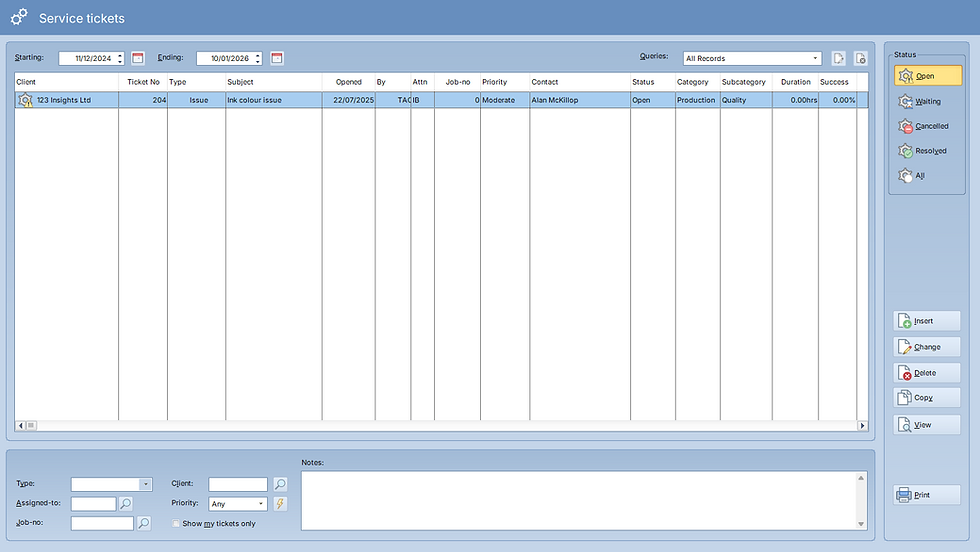
Task: Click the View button
Action: 927,424
